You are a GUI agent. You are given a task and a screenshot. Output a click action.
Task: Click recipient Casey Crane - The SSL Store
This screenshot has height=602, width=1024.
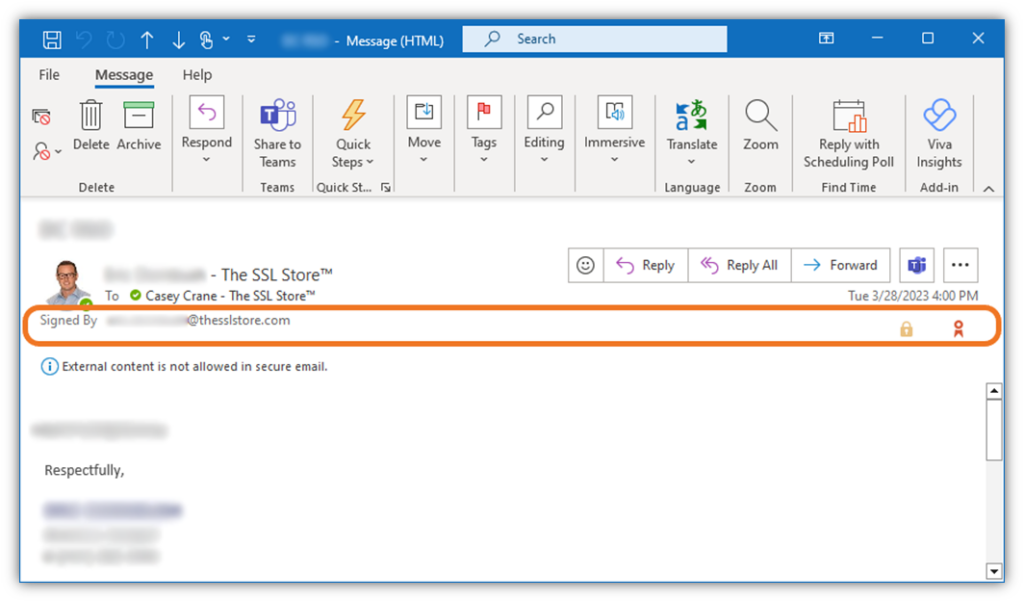230,296
